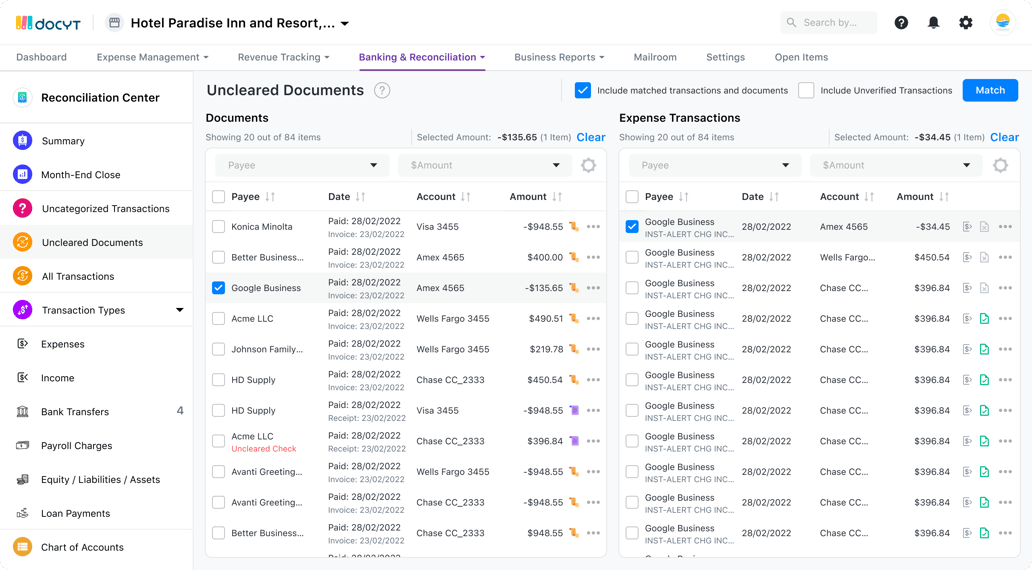This screenshot has width=1032, height=570.
Task: Click green document icon in fourth Google Business transaction row
Action: [x=984, y=319]
